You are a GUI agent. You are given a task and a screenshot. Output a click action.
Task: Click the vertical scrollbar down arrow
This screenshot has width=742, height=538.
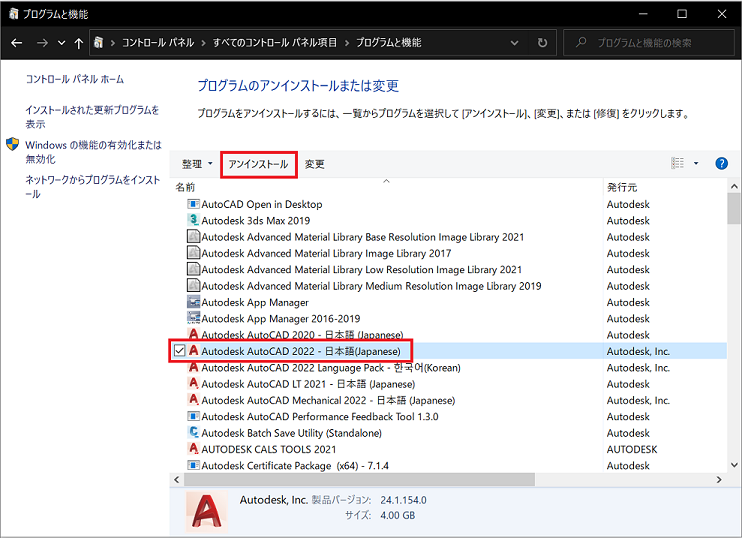[x=734, y=465]
